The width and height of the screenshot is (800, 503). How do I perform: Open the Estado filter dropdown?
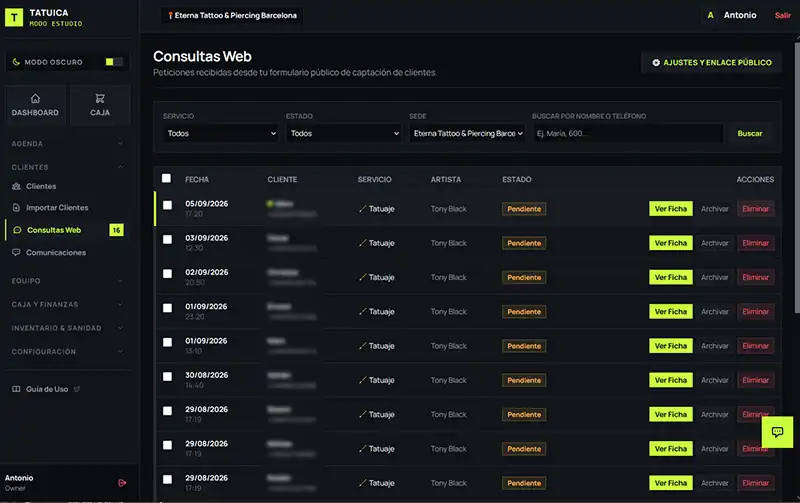(344, 133)
